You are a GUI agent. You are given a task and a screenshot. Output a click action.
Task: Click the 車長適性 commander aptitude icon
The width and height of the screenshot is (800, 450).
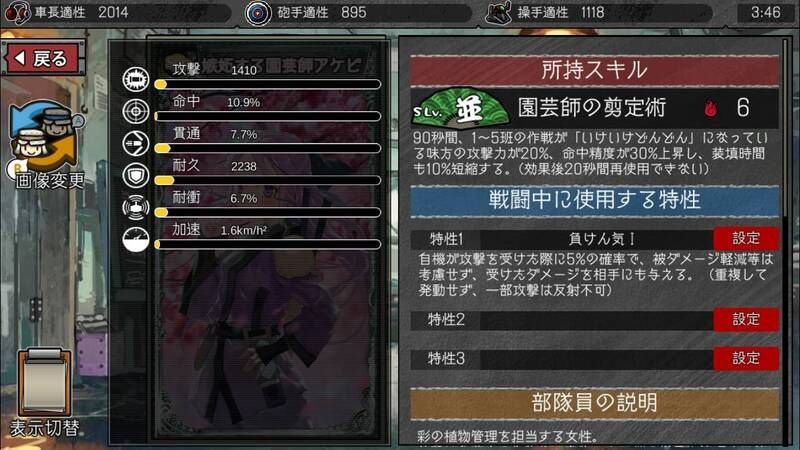pyautogui.click(x=17, y=13)
